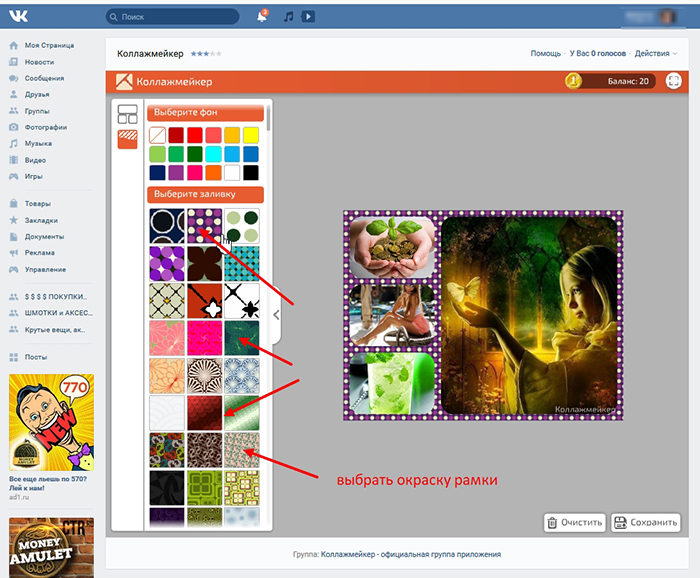Choose the purple background swatch
Screen dimensions: 700x578
coord(176,172)
